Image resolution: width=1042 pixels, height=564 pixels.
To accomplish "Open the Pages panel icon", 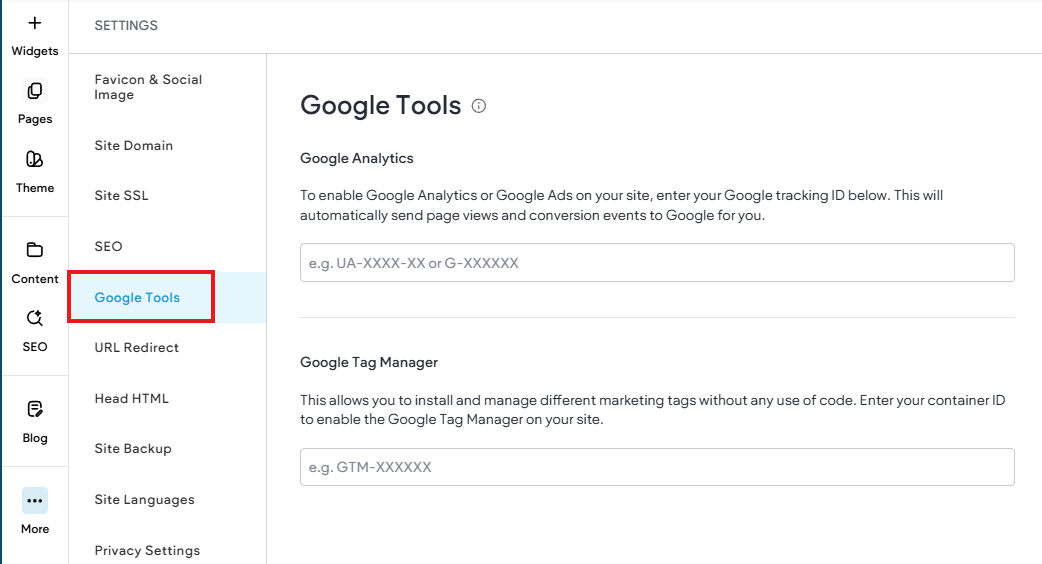I will tap(35, 90).
